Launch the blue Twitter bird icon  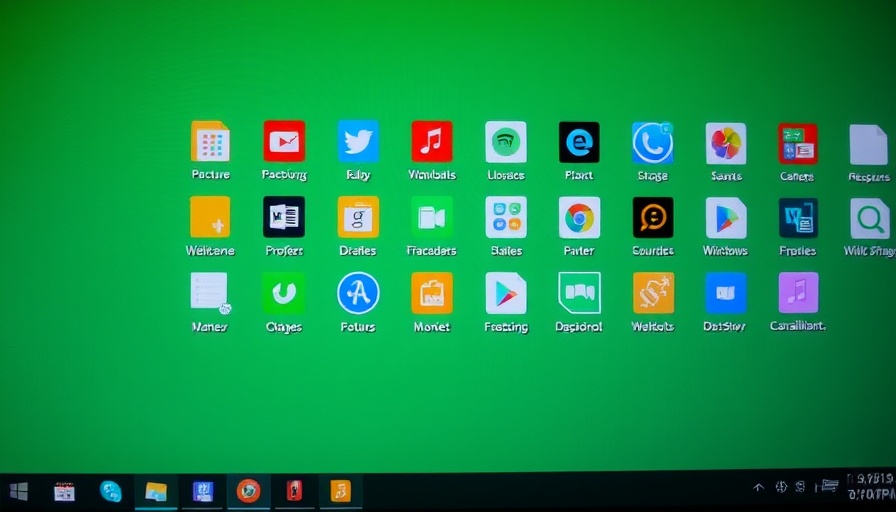358,141
